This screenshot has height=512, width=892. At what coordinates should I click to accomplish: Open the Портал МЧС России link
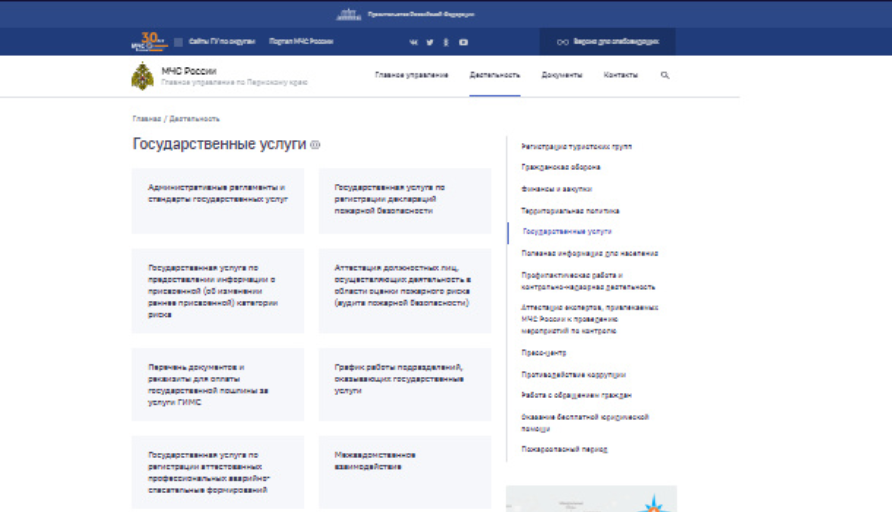[301, 42]
